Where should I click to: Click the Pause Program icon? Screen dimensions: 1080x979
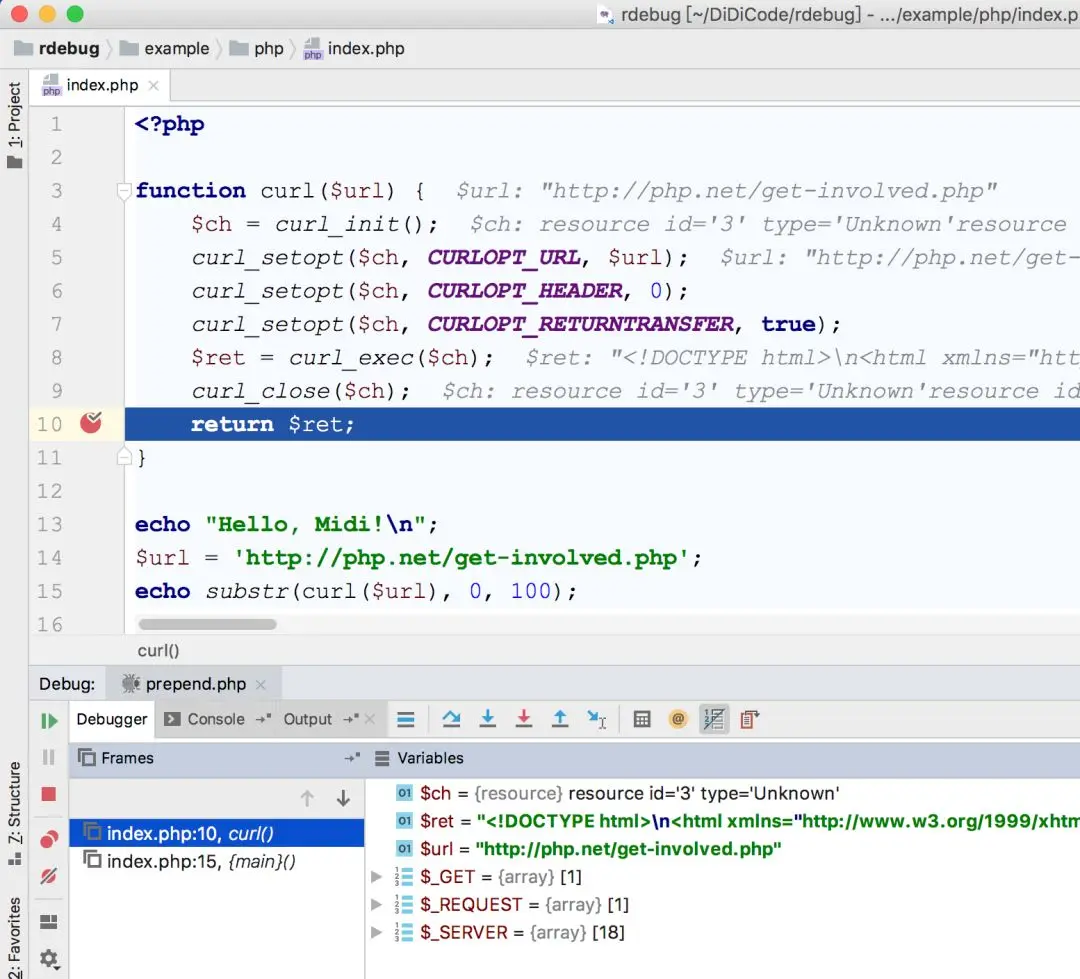pyautogui.click(x=48, y=757)
